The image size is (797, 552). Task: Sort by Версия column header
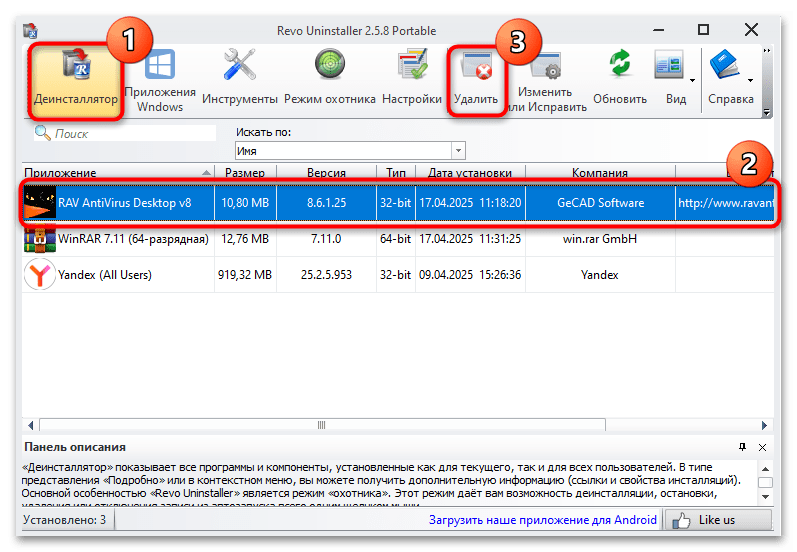click(326, 172)
